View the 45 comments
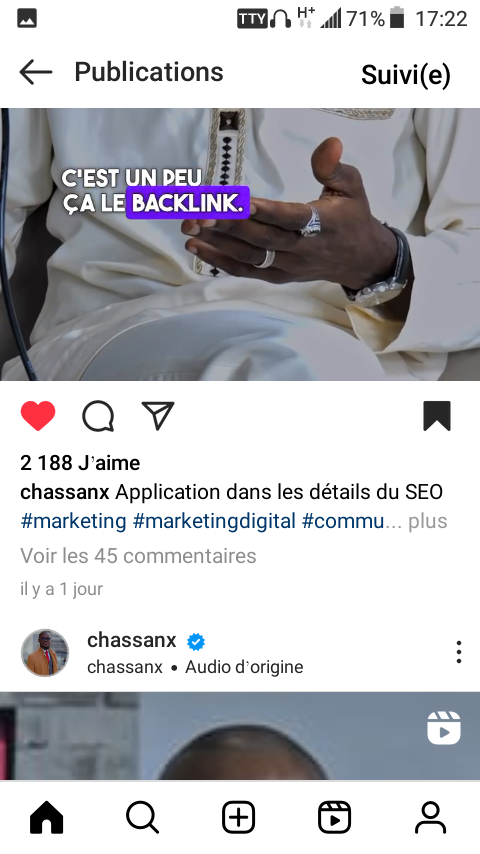Viewport: 480px width, 854px height. 138,556
